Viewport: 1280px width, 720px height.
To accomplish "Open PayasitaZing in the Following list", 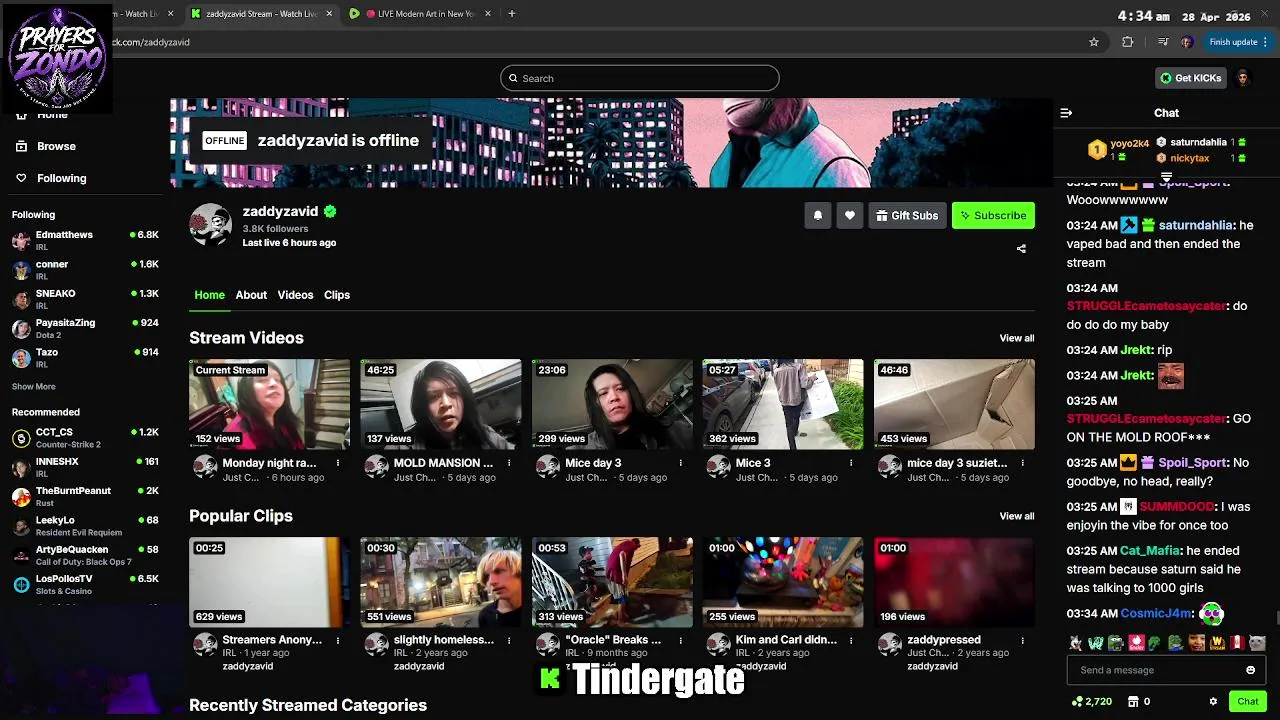I will pyautogui.click(x=85, y=328).
